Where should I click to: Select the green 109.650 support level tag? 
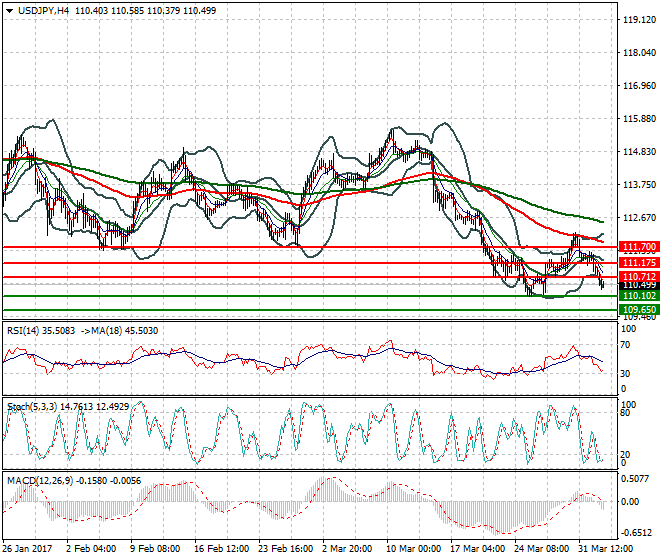638,310
